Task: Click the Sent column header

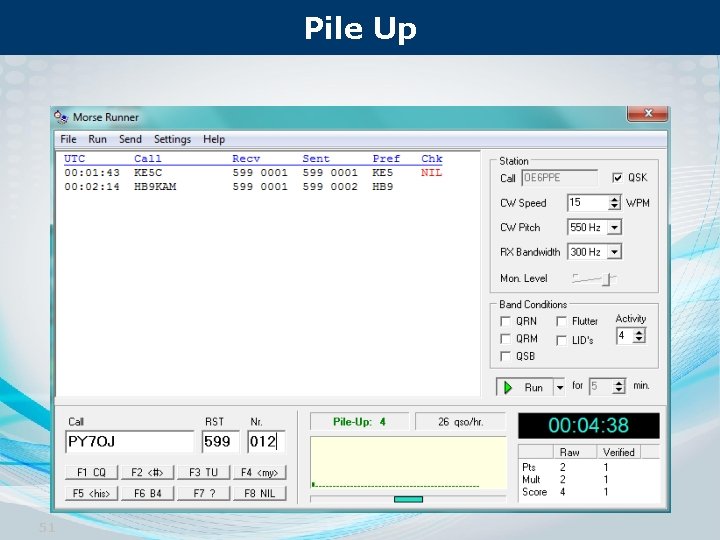Action: click(x=316, y=159)
